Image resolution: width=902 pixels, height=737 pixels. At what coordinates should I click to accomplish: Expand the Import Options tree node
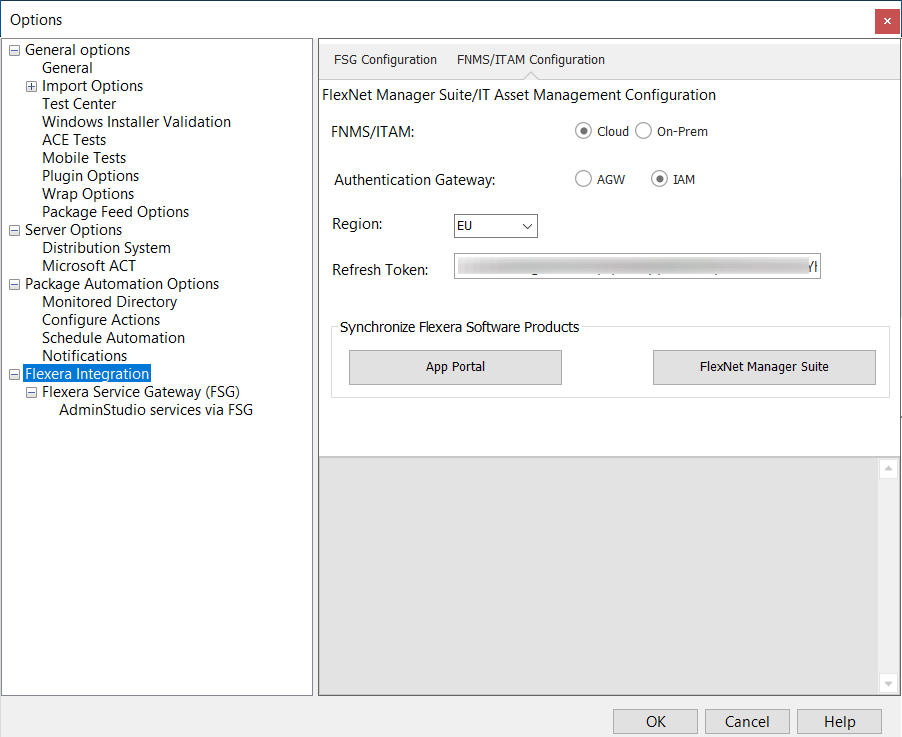32,87
